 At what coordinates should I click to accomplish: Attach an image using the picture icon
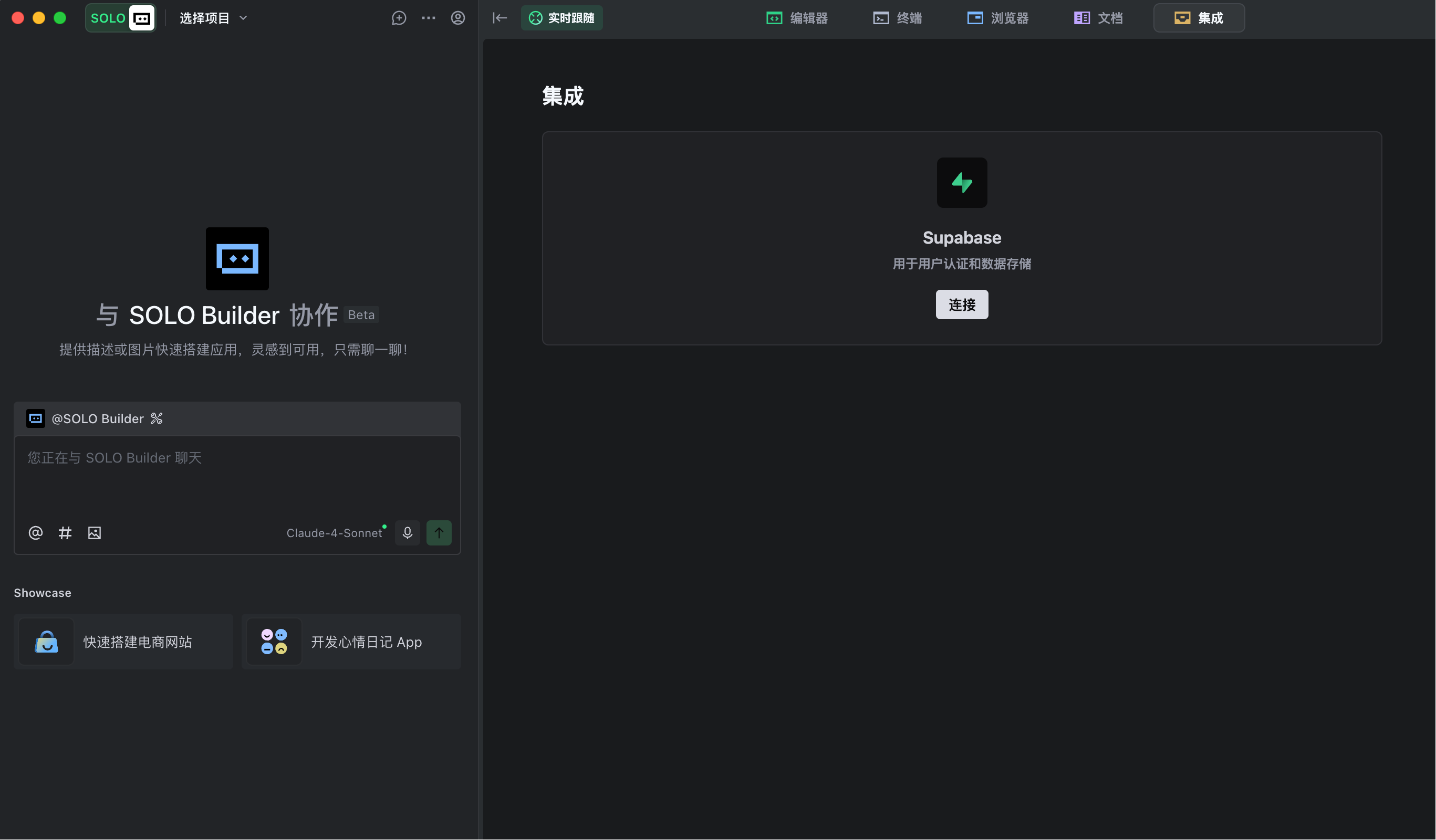tap(95, 533)
